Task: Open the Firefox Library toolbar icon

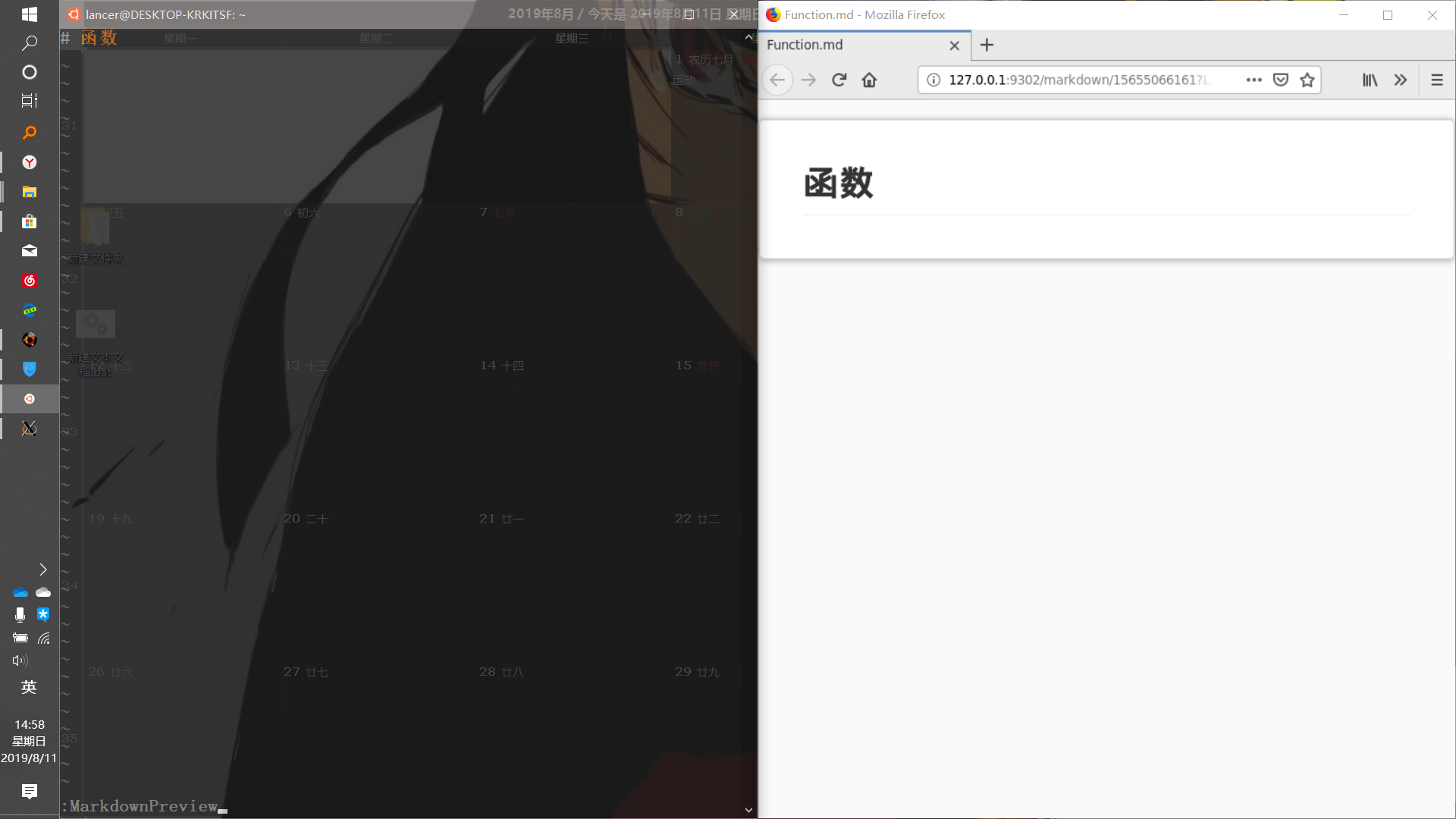Action: click(x=1370, y=80)
